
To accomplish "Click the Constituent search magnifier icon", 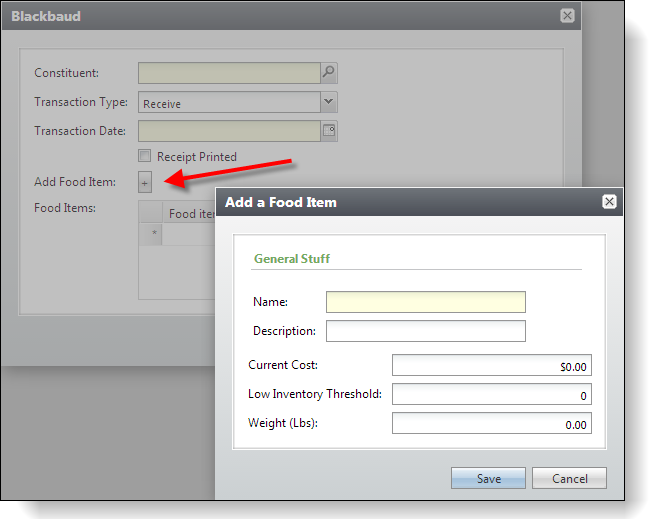I will 328,73.
